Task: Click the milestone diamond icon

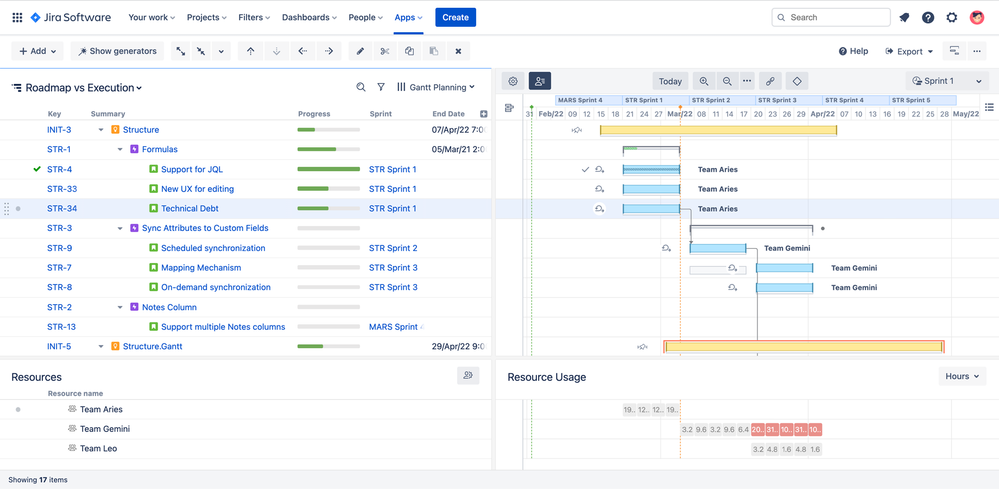Action: click(797, 81)
